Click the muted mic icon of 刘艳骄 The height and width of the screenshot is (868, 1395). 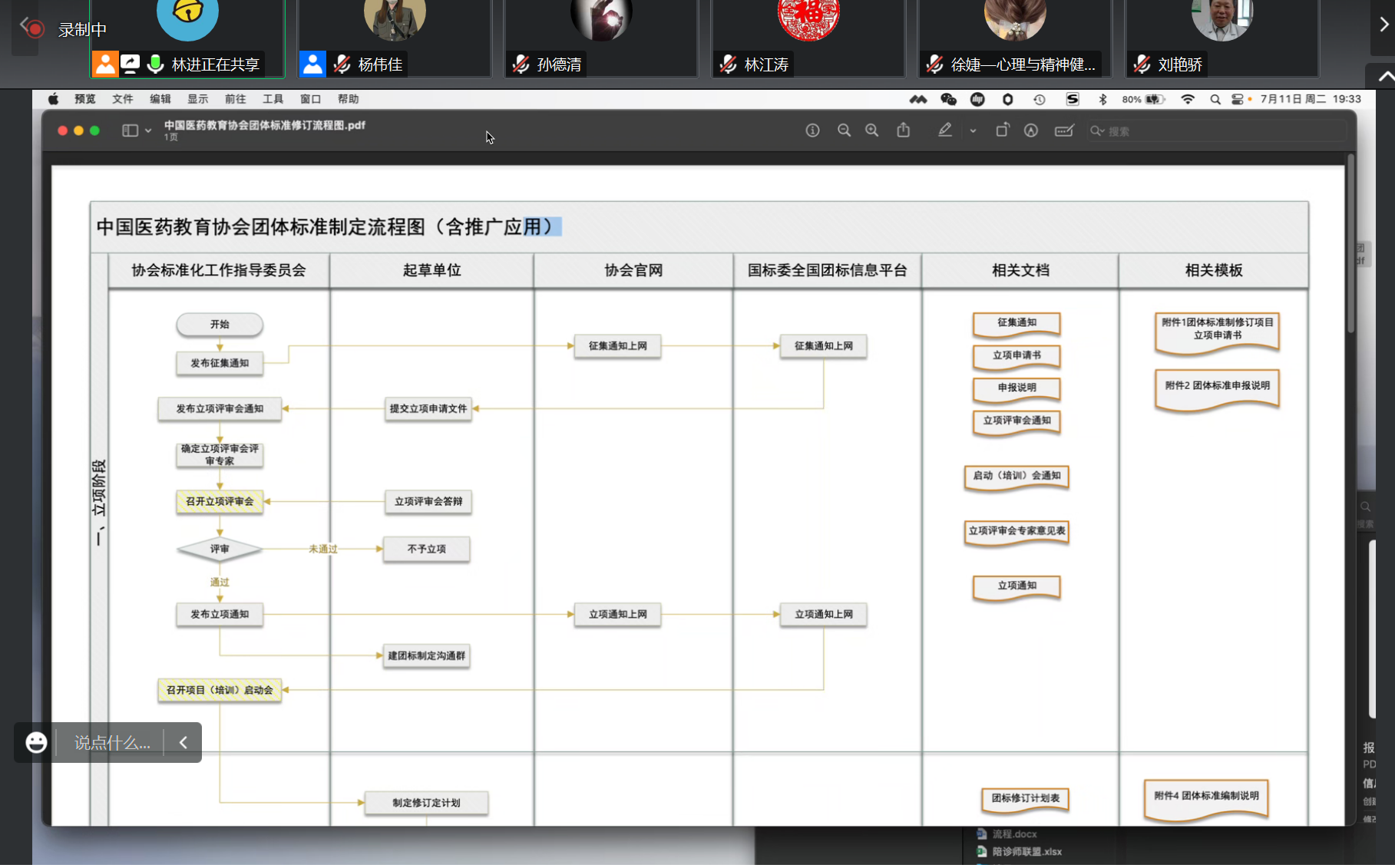1142,64
